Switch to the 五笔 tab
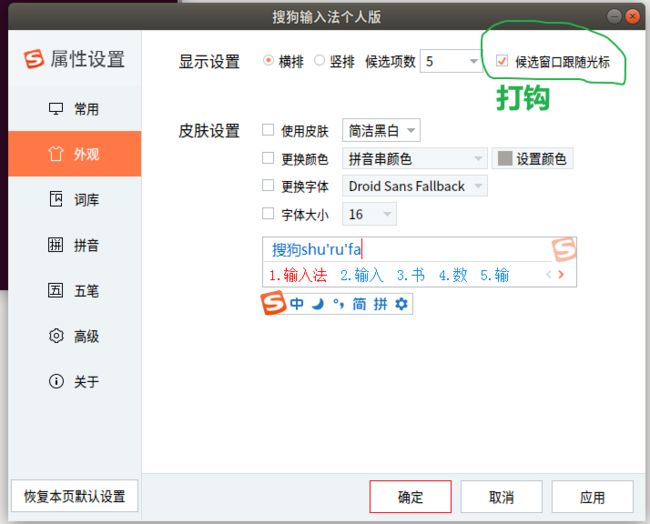This screenshot has height=524, width=650. (75, 291)
